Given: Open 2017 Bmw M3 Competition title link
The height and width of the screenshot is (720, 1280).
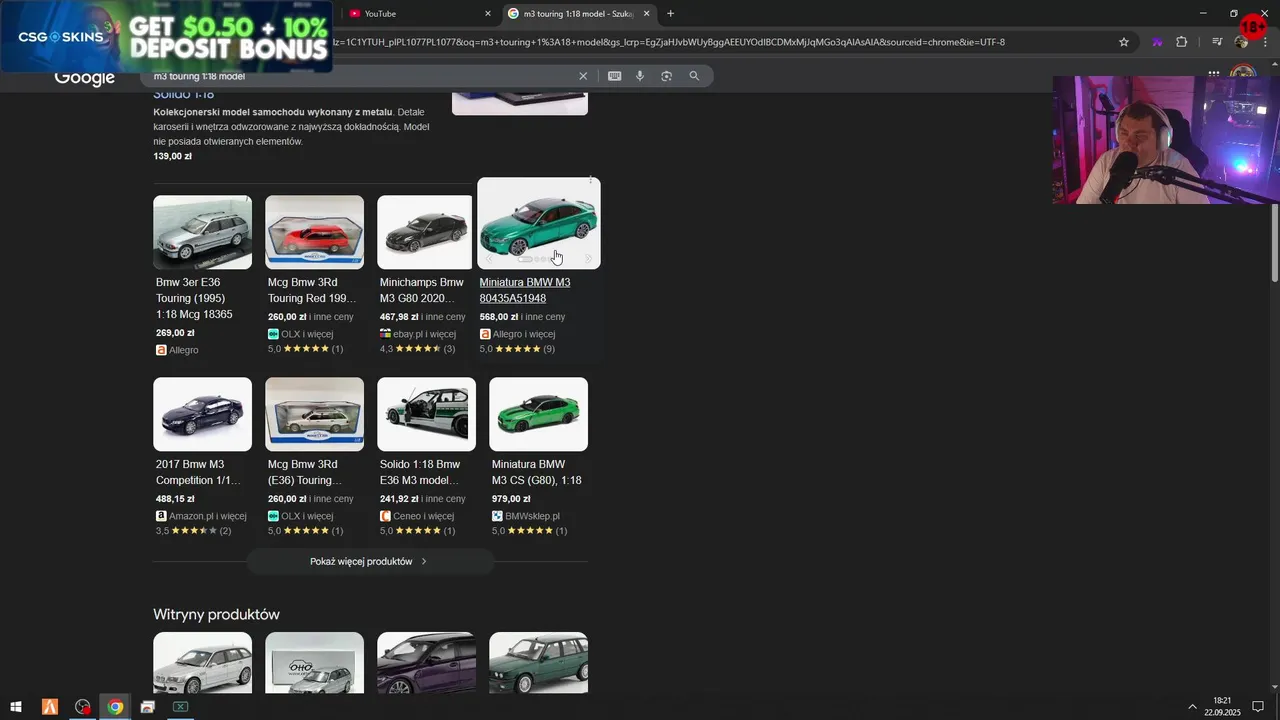Looking at the screenshot, I should [198, 472].
